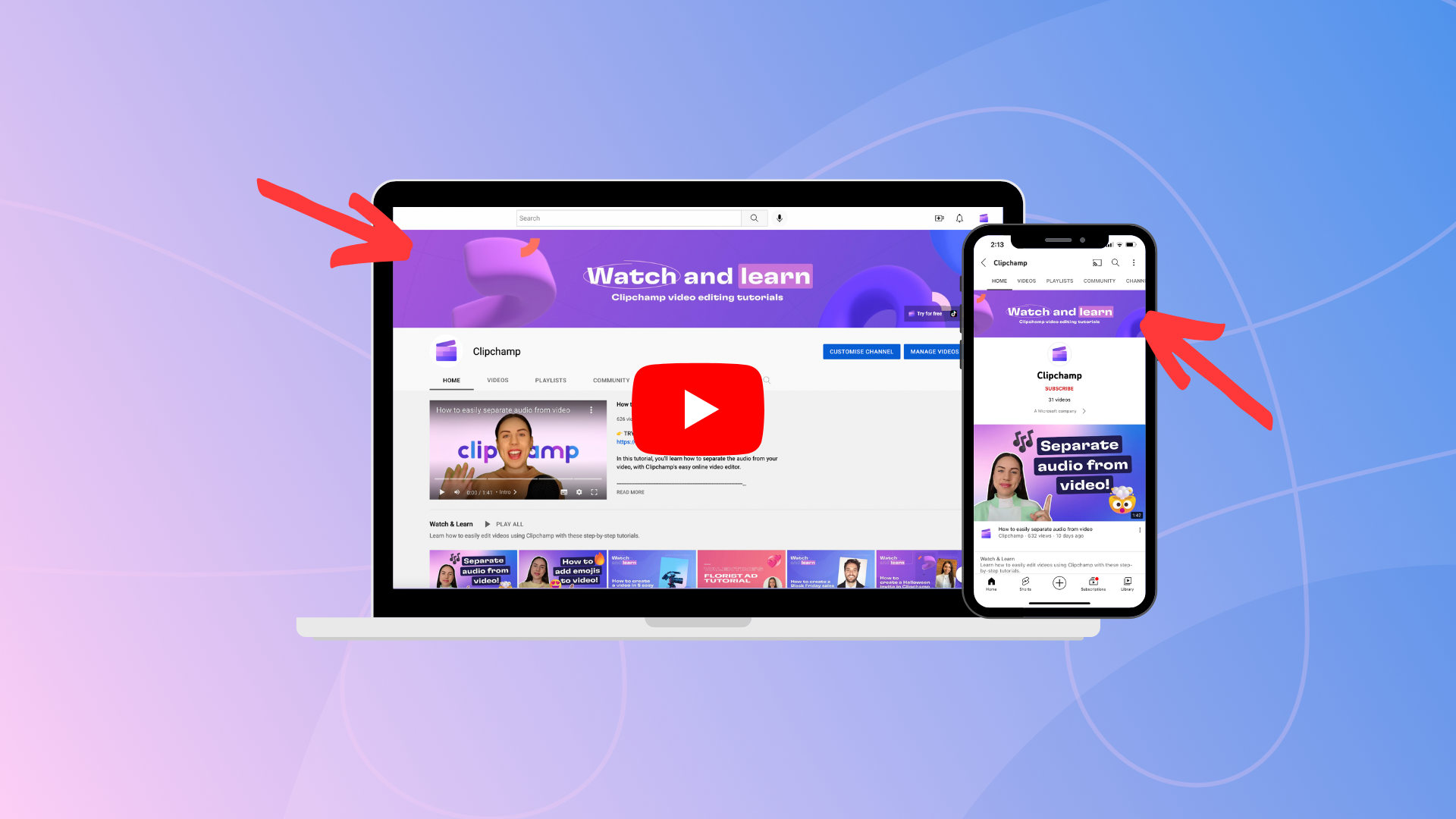The image size is (1456, 819).
Task: Select the VIDEOS tab on desktop
Action: tap(497, 379)
